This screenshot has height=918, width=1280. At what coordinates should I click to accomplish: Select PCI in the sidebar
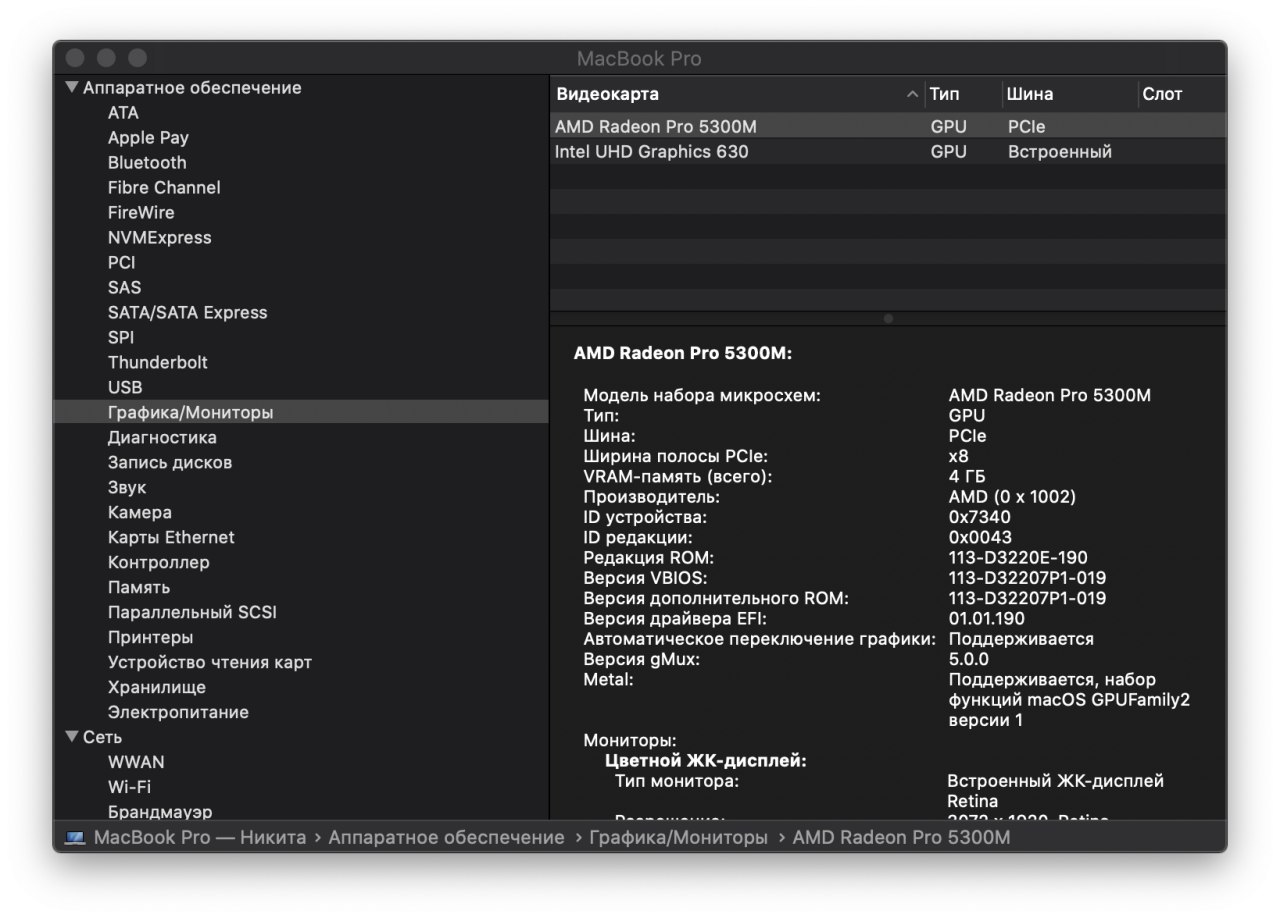coord(121,262)
